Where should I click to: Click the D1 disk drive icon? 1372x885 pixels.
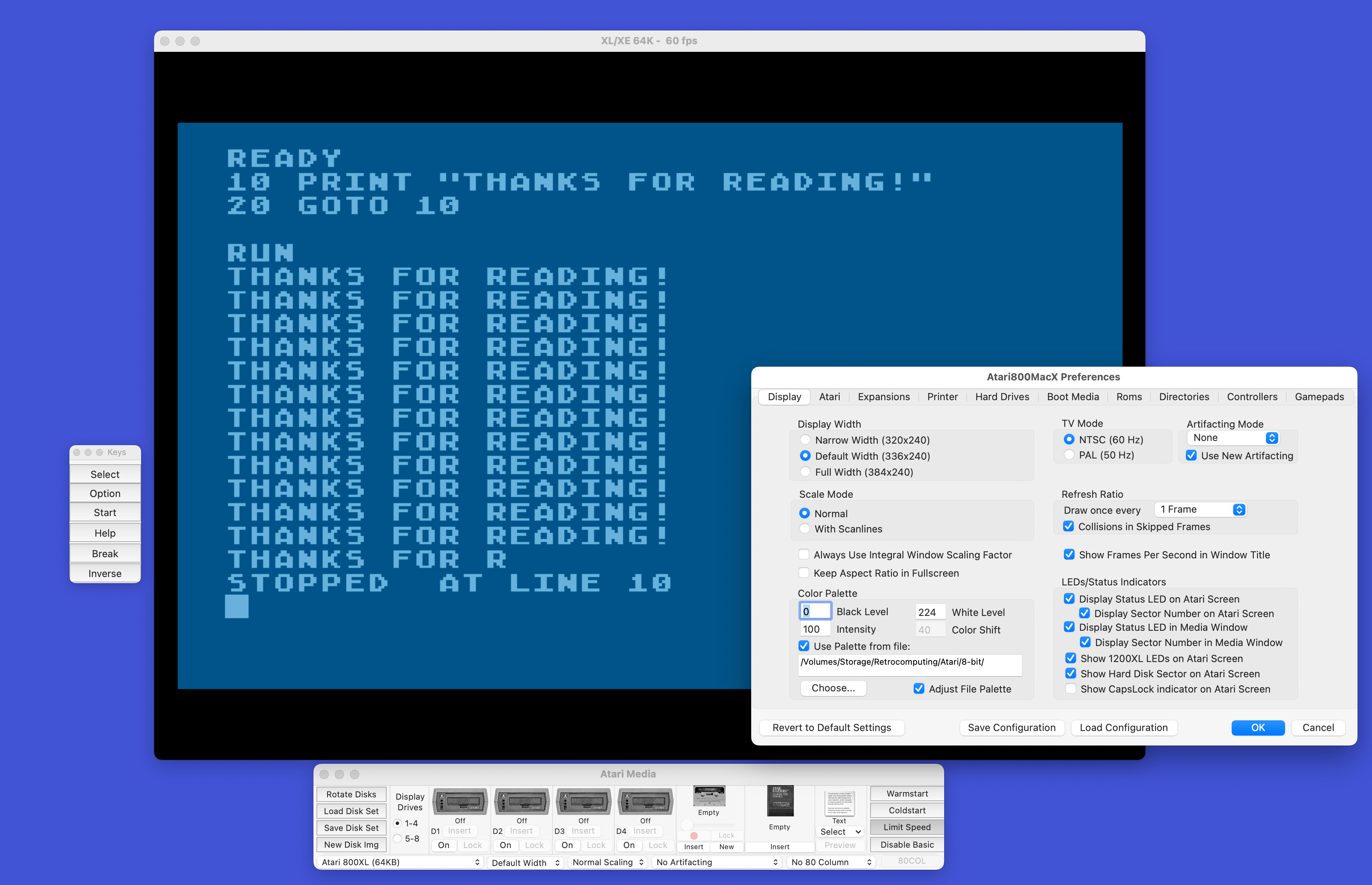[x=459, y=802]
